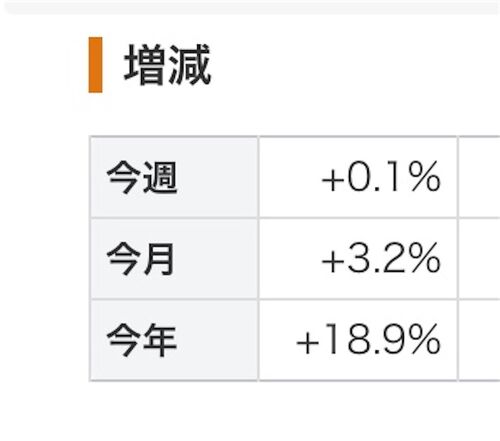Select the +18.9% yearly change value
Viewport: 500px width, 441px height.
click(368, 340)
